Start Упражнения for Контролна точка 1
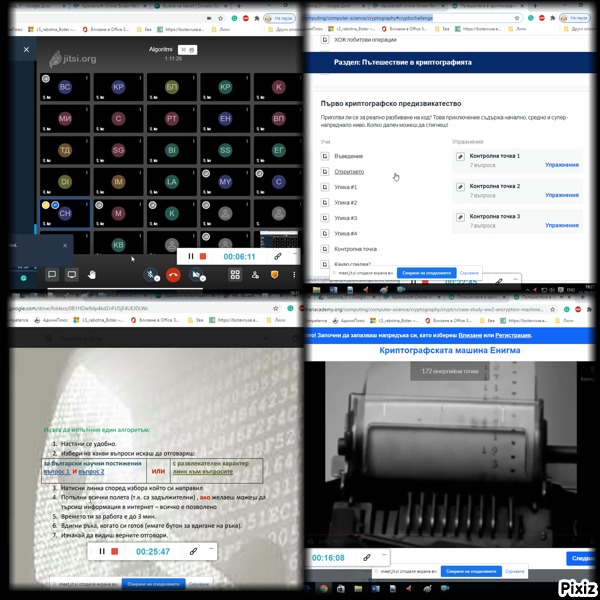This screenshot has width=600, height=600. coord(561,165)
